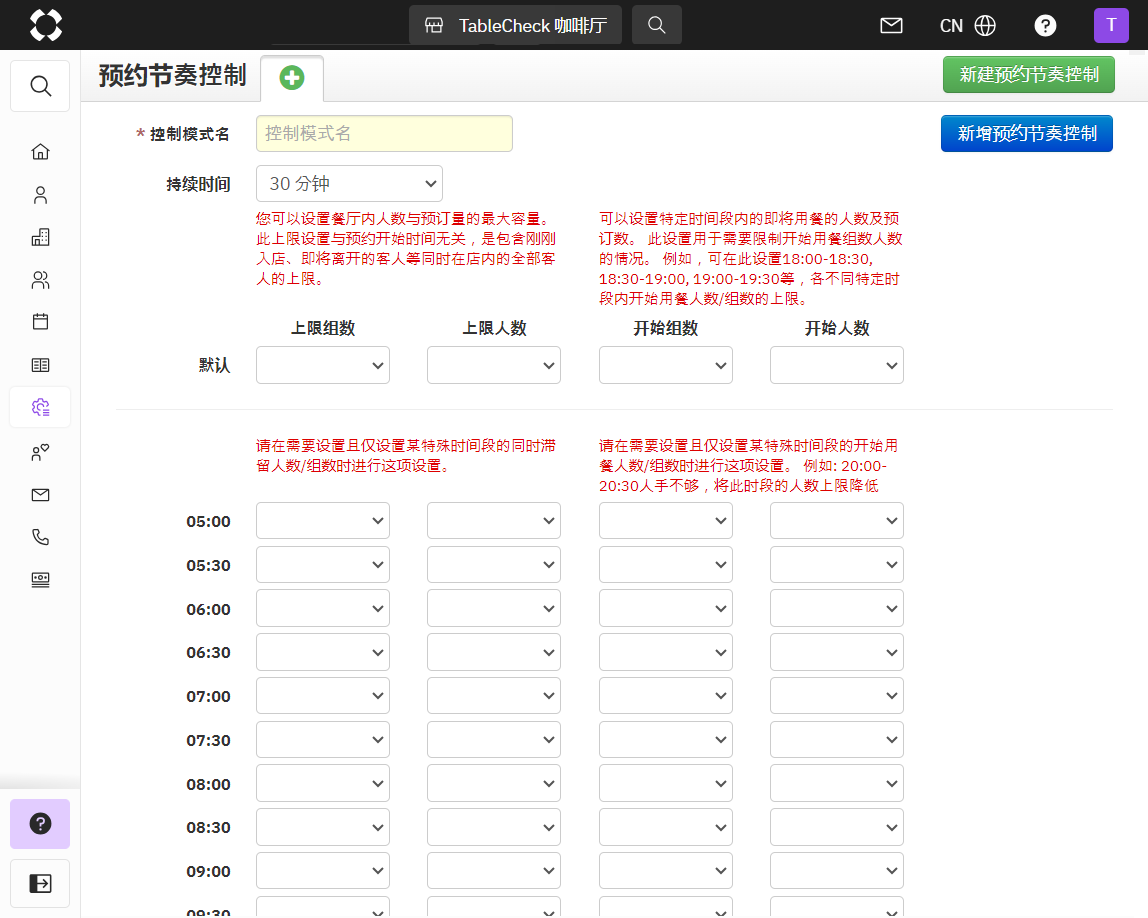Open the top bar search magnifier

(x=657, y=25)
